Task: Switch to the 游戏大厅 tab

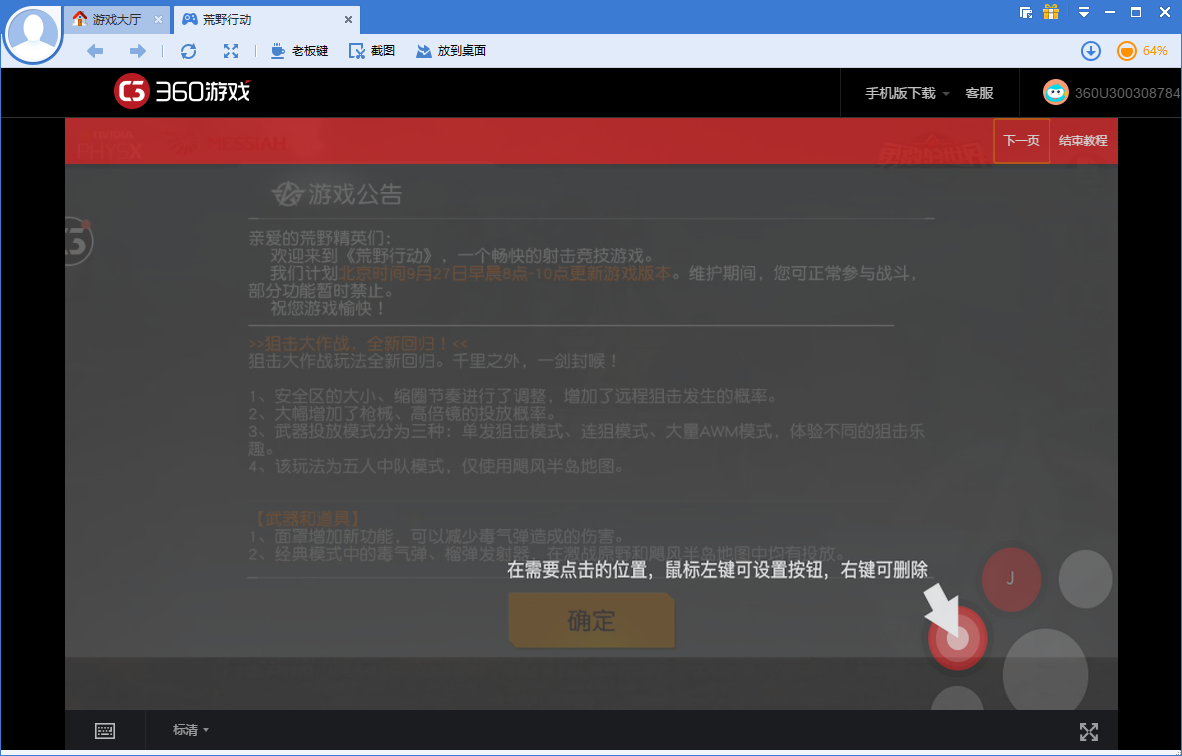Action: coord(117,20)
